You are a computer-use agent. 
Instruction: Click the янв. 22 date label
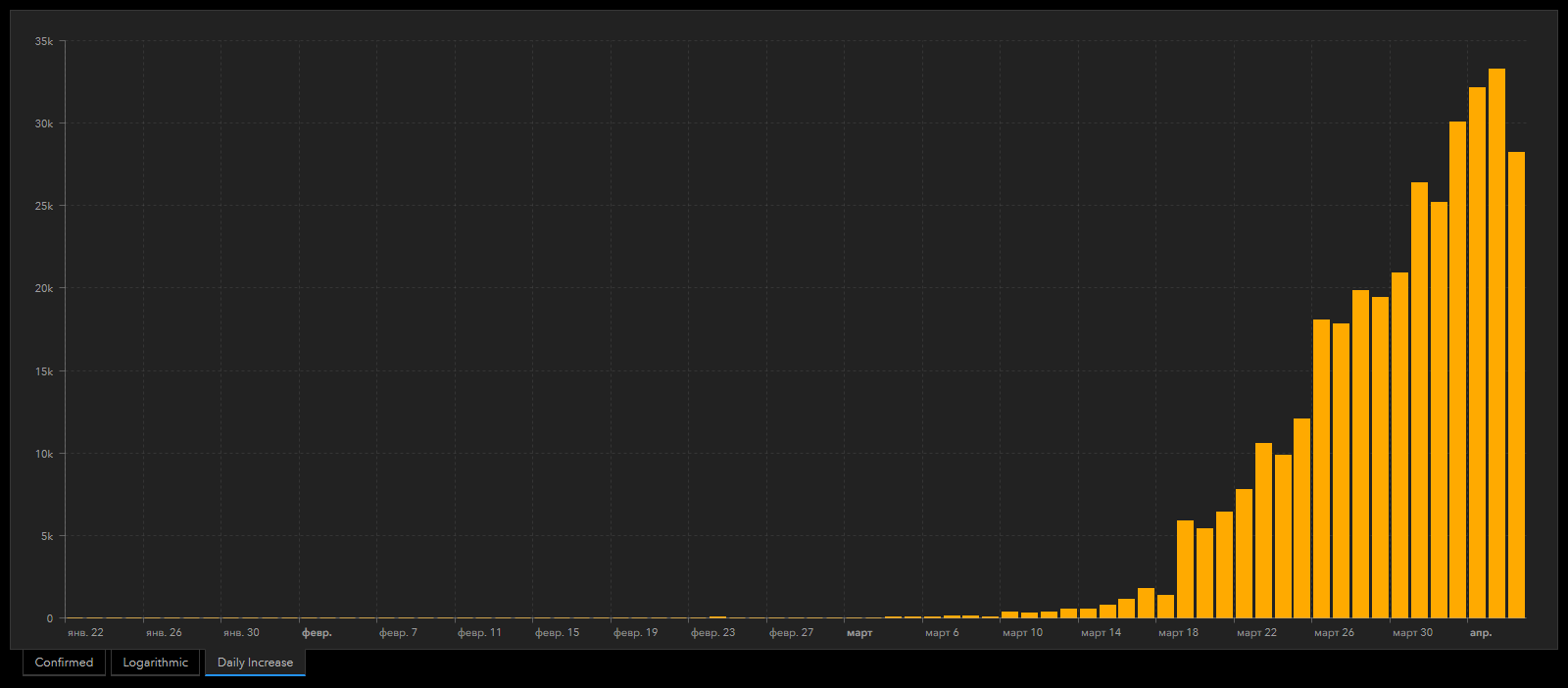pos(85,633)
